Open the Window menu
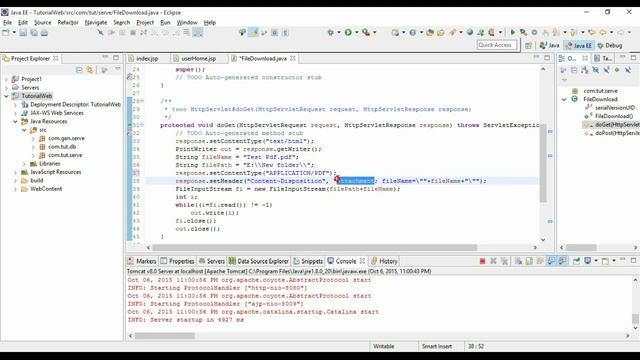Viewport: 640px width, 360px height. tap(187, 22)
